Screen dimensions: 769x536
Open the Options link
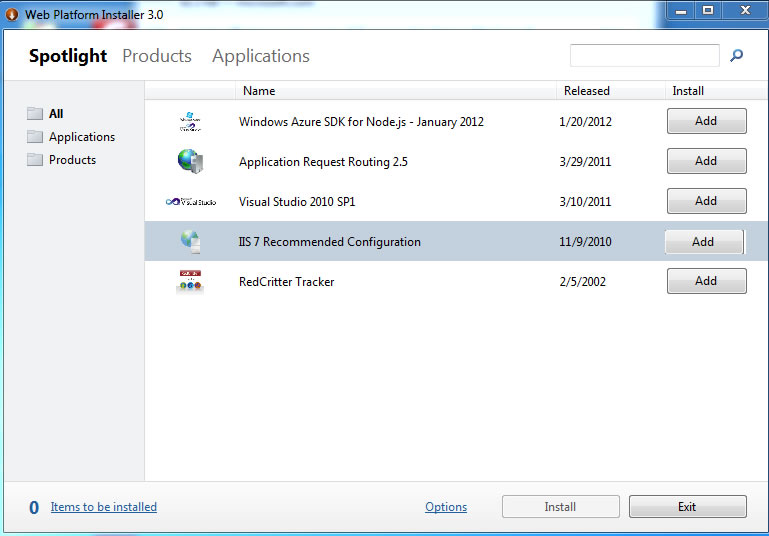point(446,507)
